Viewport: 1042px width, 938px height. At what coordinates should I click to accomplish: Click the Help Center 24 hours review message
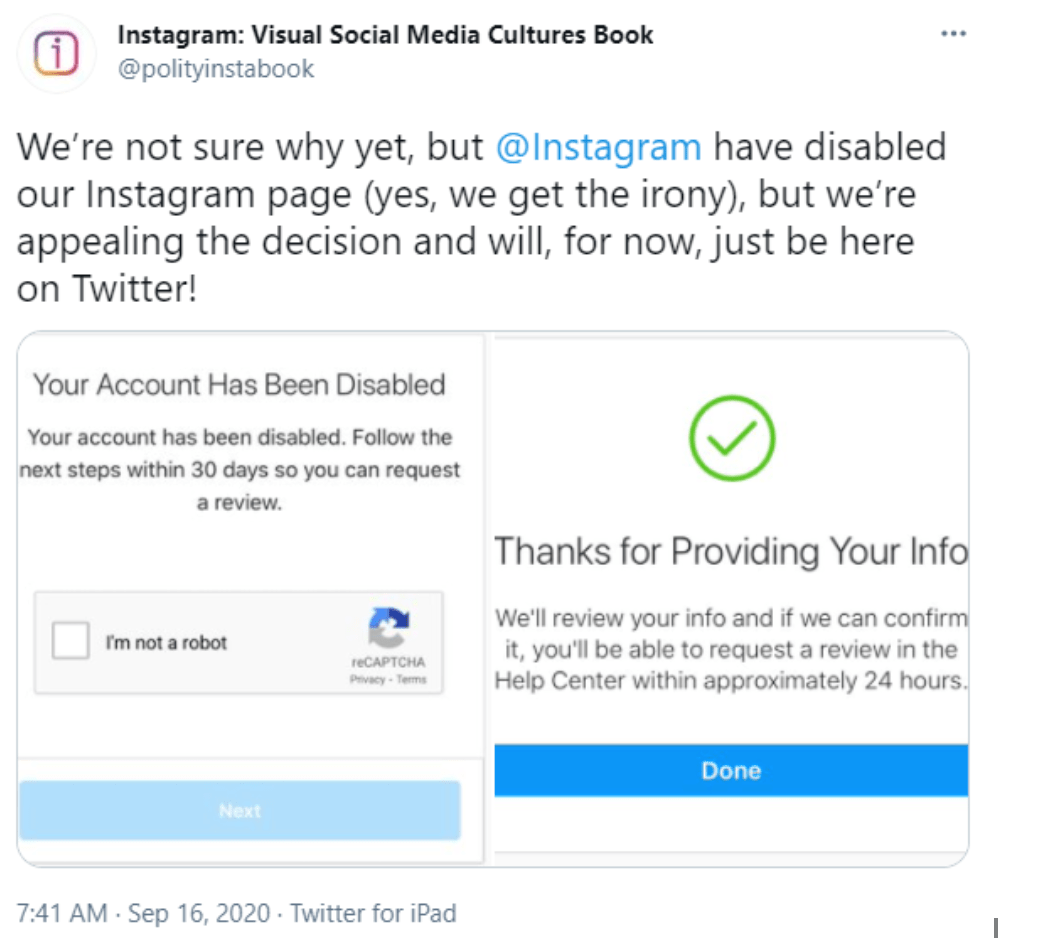731,650
